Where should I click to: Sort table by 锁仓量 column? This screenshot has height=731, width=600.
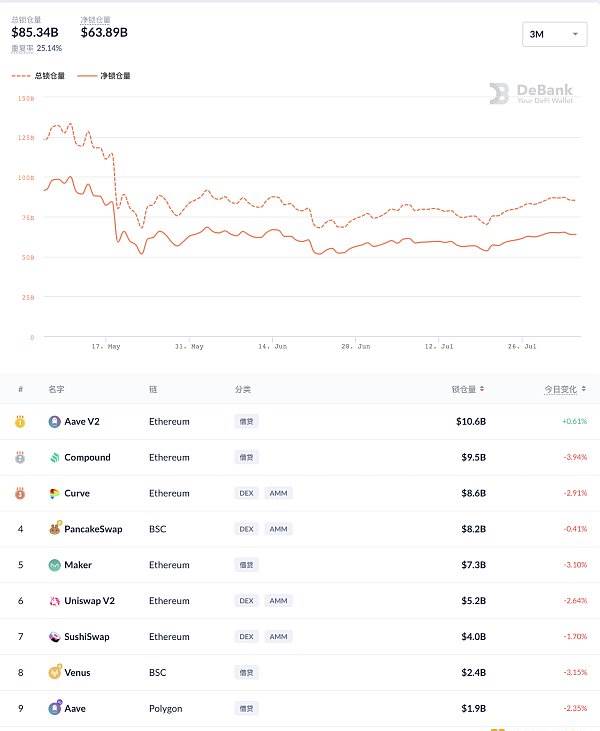(468, 389)
